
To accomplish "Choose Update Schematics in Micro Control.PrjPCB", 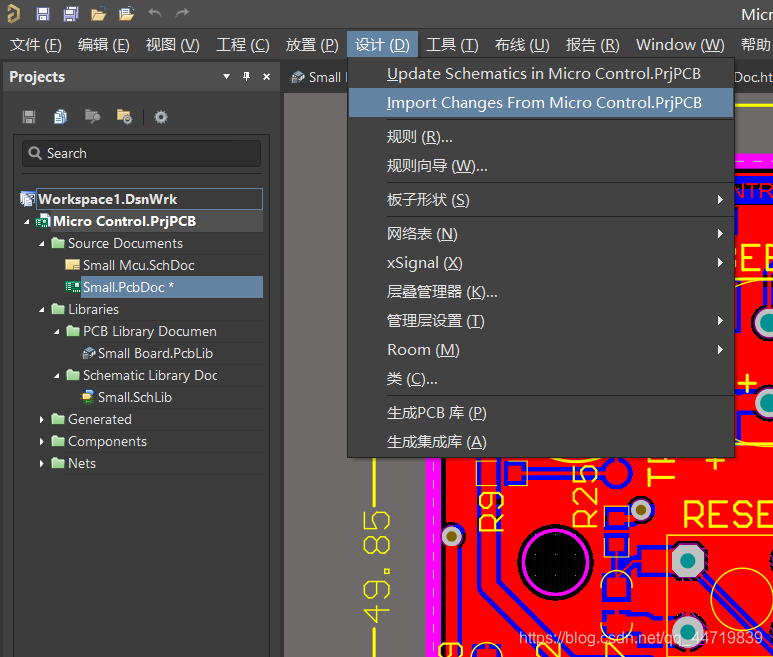I will pyautogui.click(x=541, y=74).
